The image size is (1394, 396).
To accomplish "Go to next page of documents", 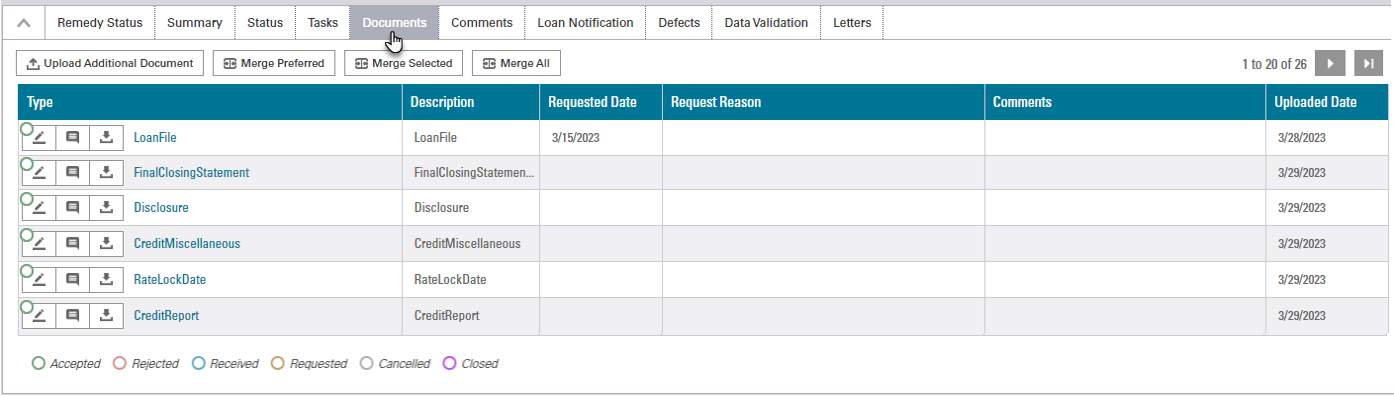I will click(x=1330, y=63).
